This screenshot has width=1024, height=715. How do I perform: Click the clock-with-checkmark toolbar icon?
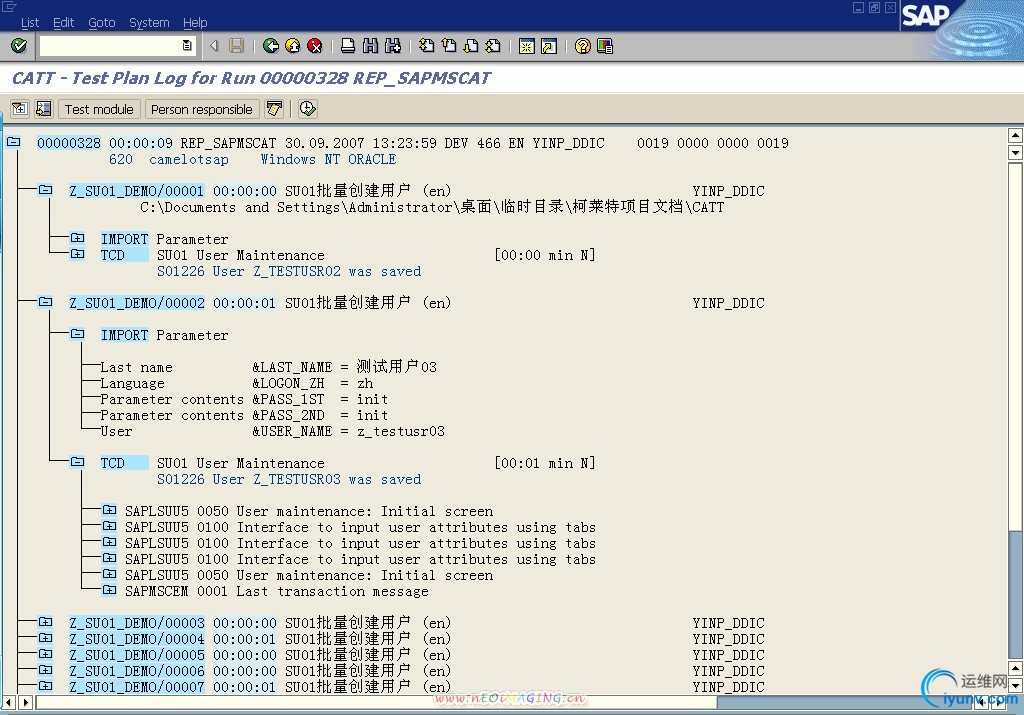click(308, 109)
